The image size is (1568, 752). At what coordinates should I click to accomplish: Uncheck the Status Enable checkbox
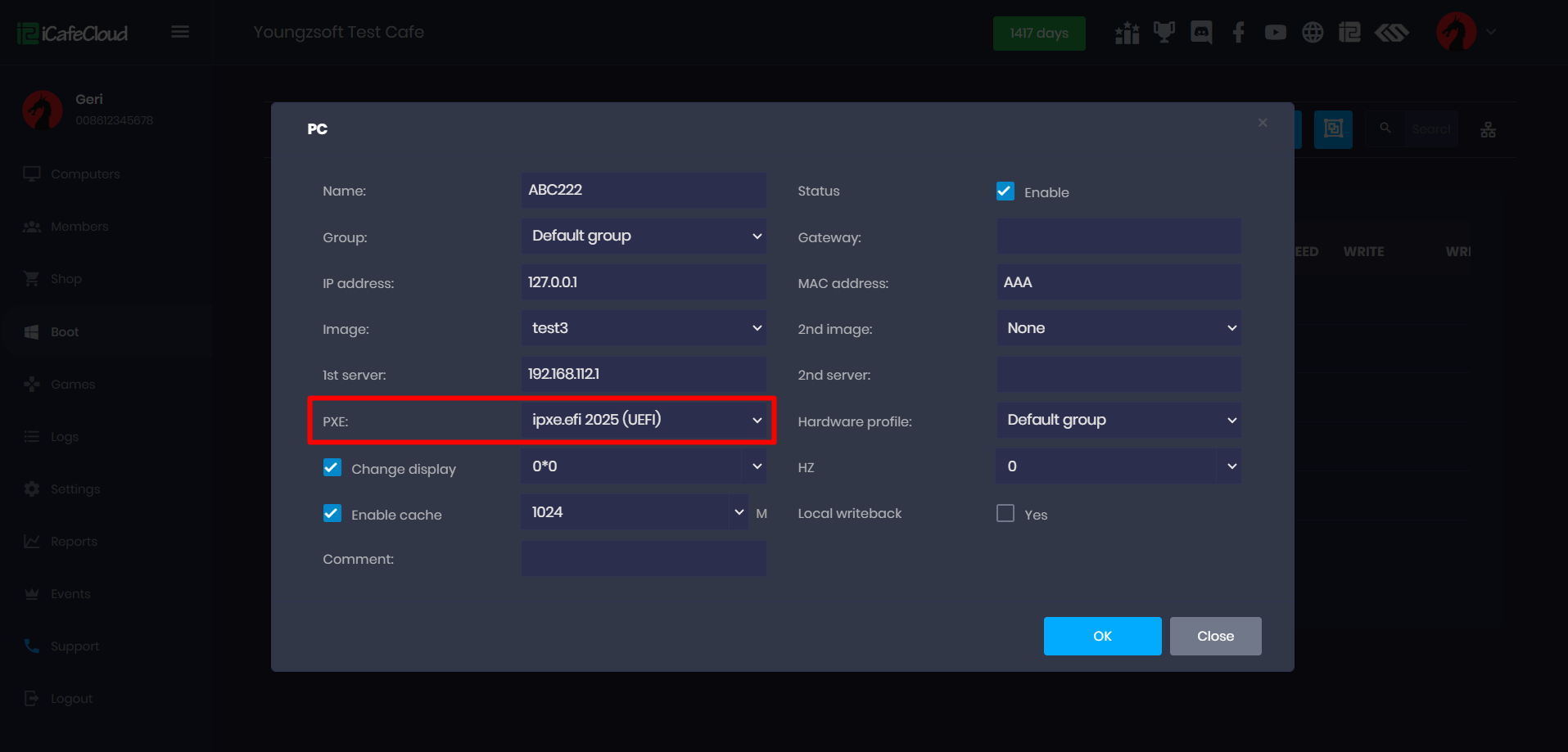1005,191
